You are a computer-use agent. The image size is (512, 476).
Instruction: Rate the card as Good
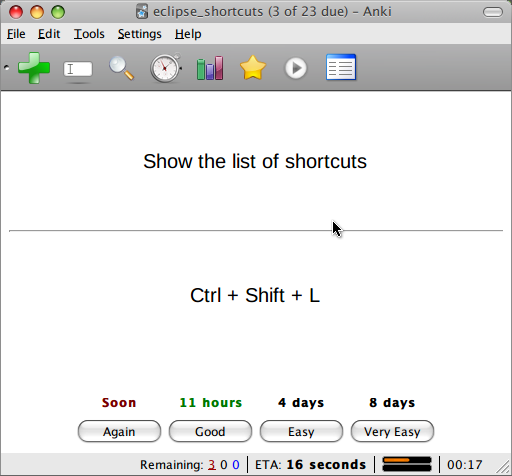(210, 431)
